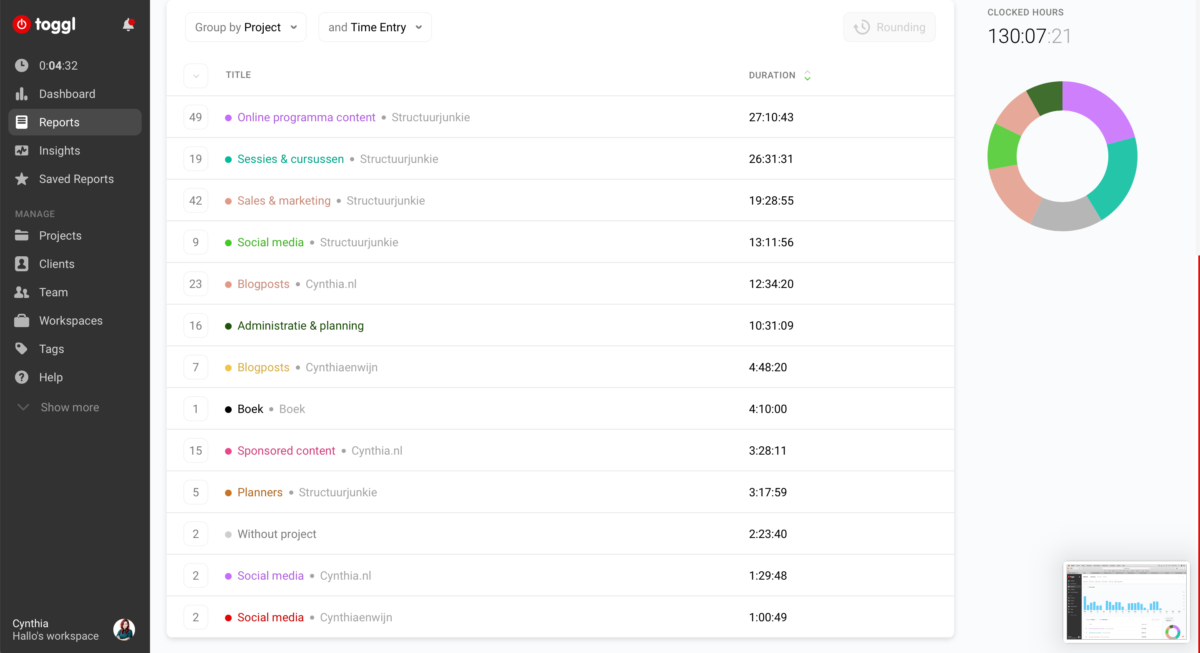Go to Workspaces in the sidebar

(x=70, y=321)
